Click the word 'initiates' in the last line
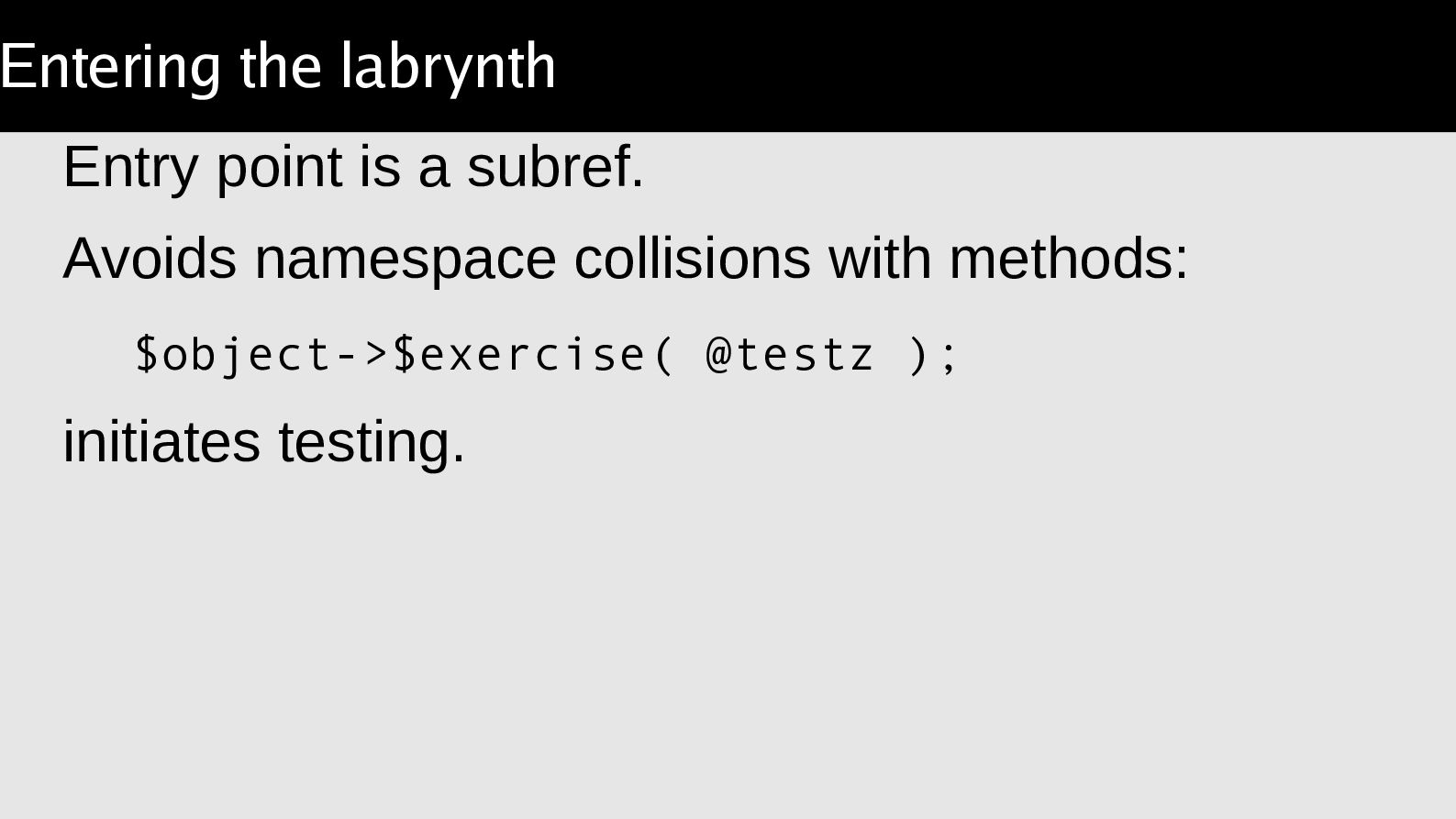 [161, 442]
